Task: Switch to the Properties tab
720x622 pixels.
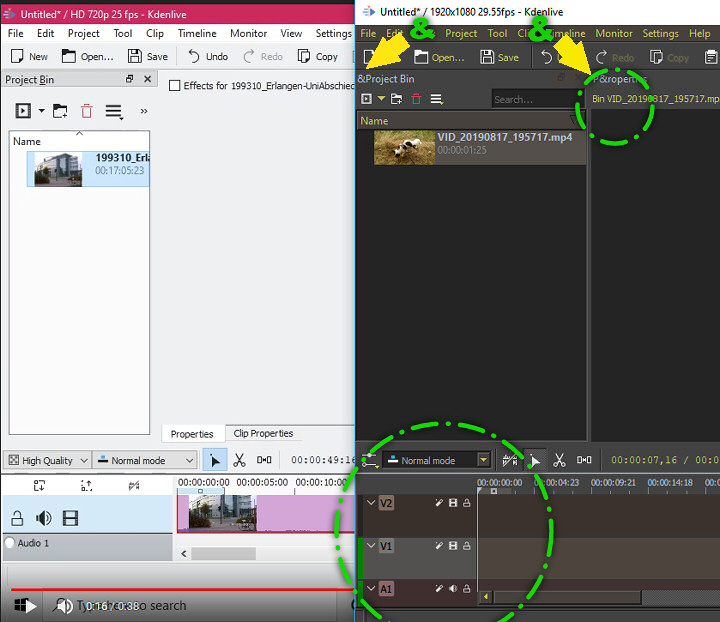Action: coord(192,434)
